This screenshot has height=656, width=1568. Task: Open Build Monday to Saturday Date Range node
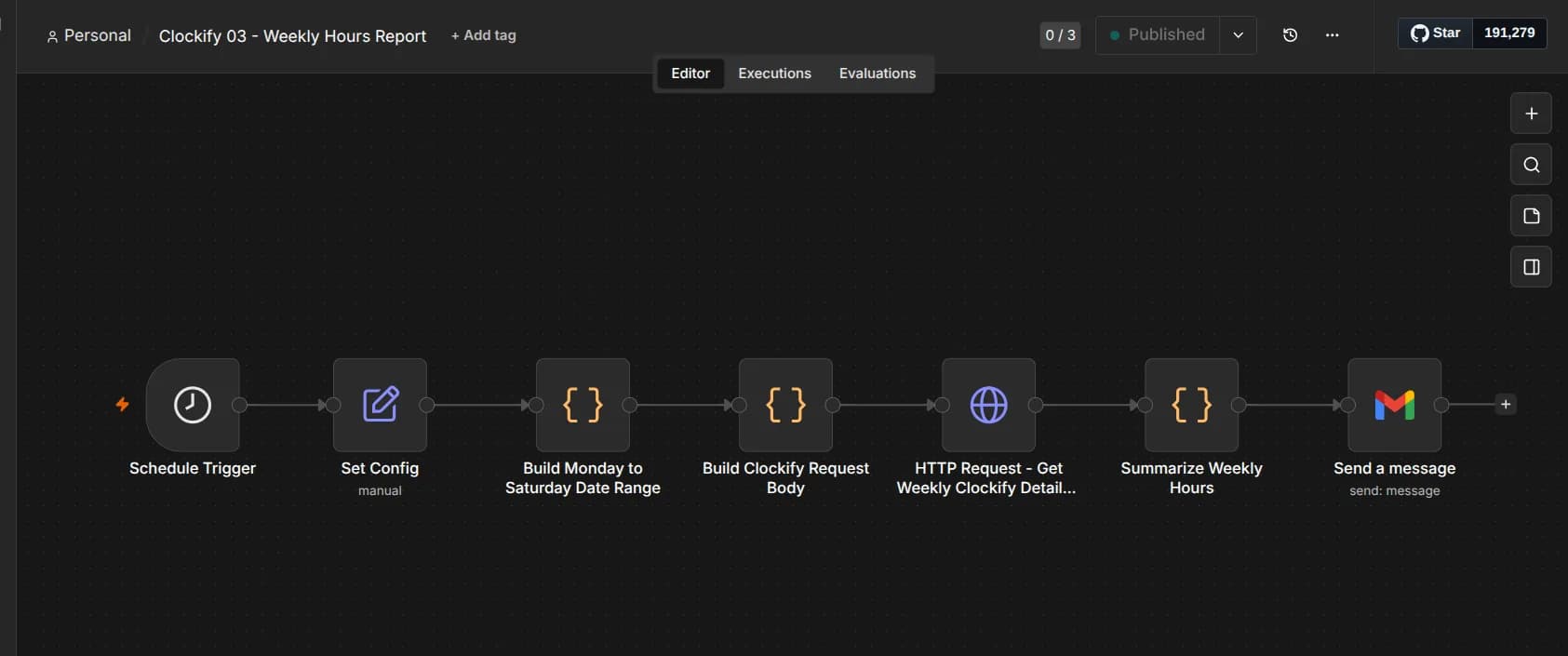pos(583,405)
